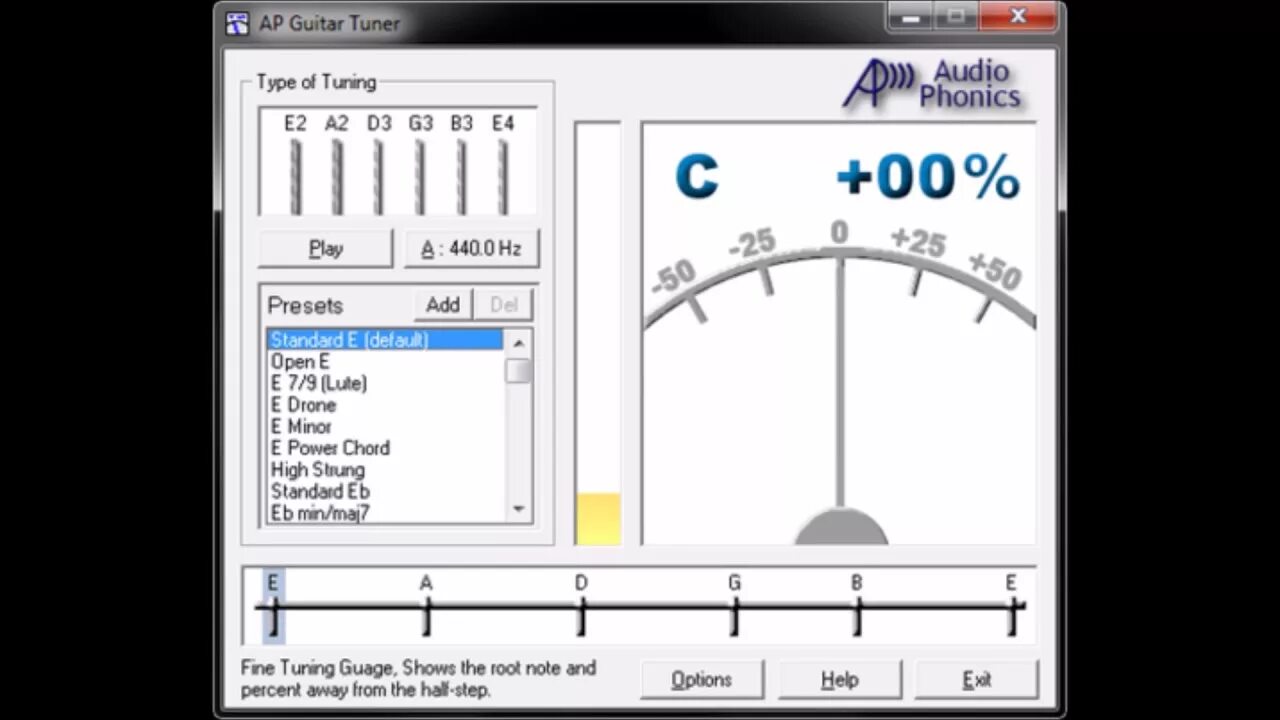Add a new tuning preset

point(443,305)
